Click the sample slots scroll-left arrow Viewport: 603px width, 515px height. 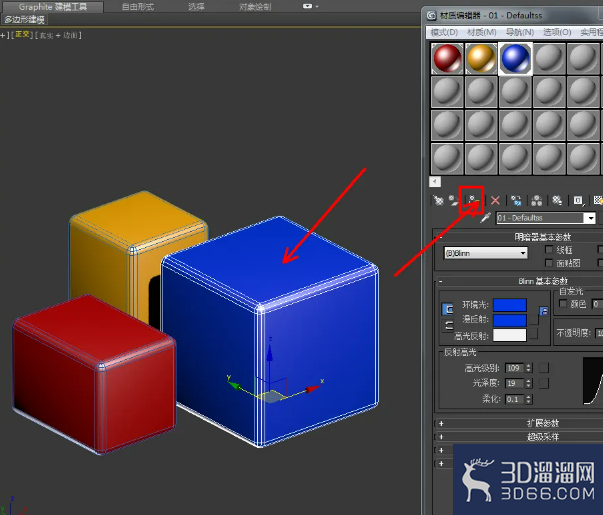click(435, 182)
